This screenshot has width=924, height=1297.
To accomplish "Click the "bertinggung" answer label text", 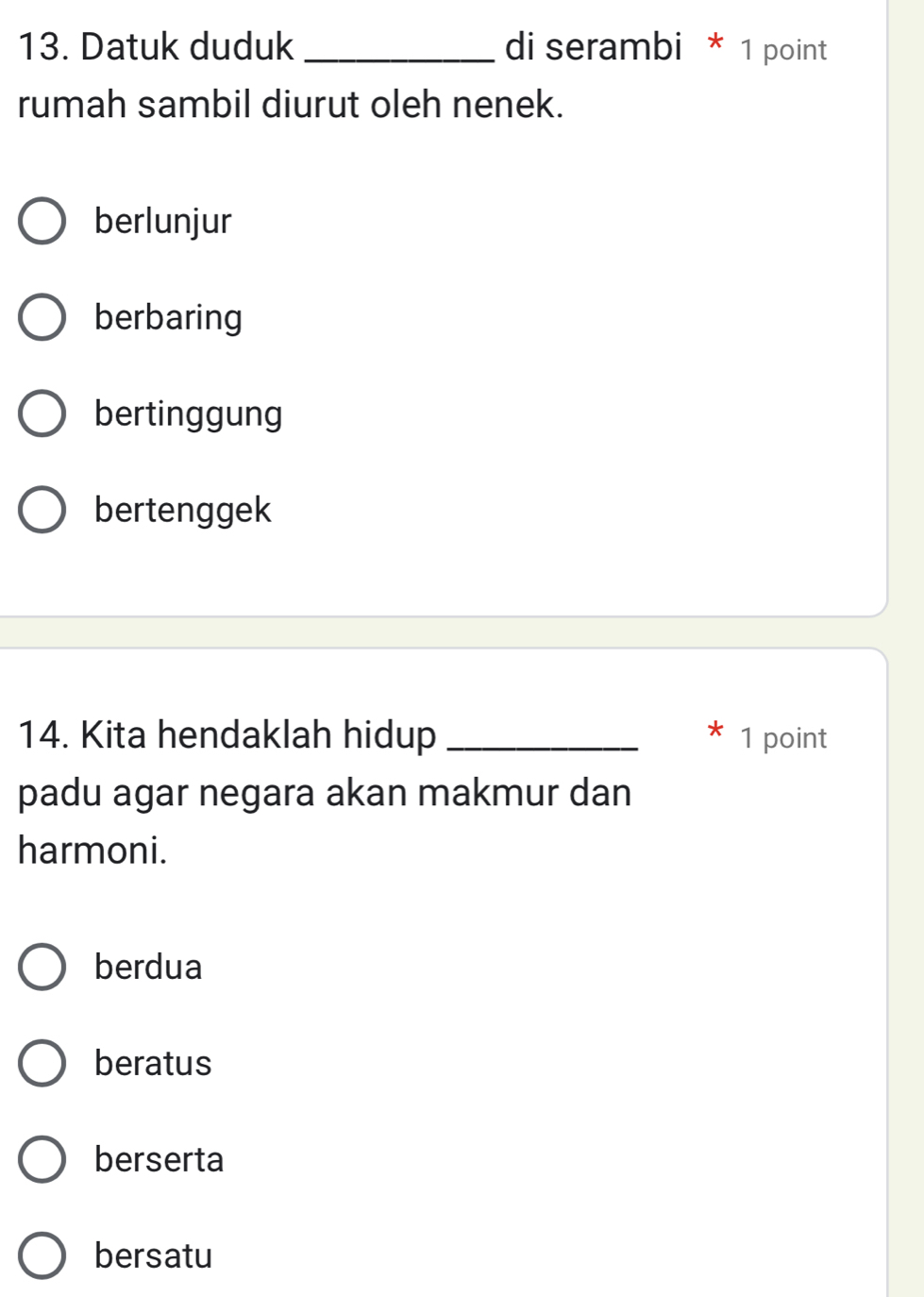I will pos(187,414).
